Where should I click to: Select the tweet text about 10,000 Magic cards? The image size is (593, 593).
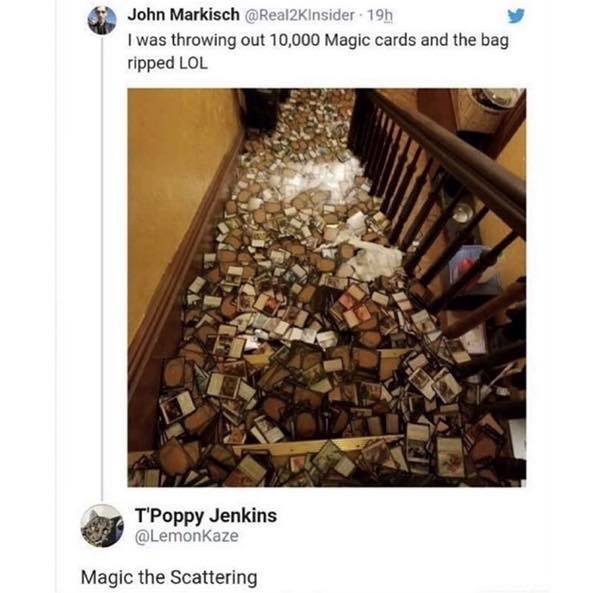point(318,51)
